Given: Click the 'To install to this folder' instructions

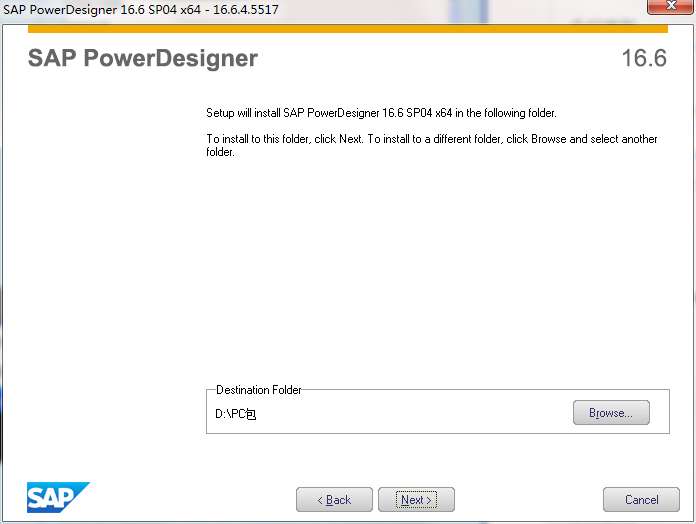Looking at the screenshot, I should point(431,145).
